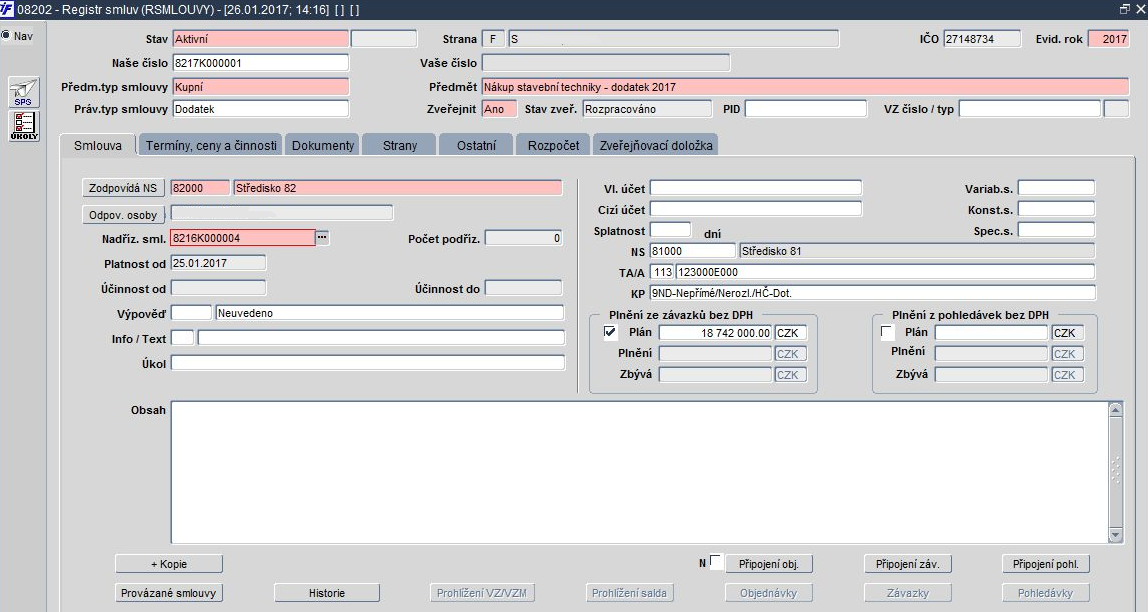Viewport: 1148px width, 612px height.
Task: Click the Výpověď field showing Neuvedeno
Action: point(390,313)
